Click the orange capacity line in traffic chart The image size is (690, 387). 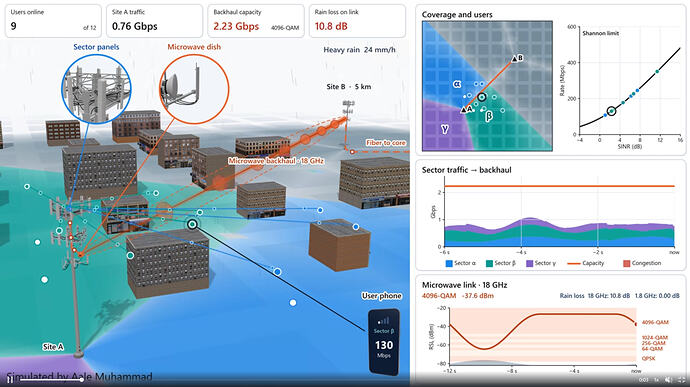coord(559,186)
